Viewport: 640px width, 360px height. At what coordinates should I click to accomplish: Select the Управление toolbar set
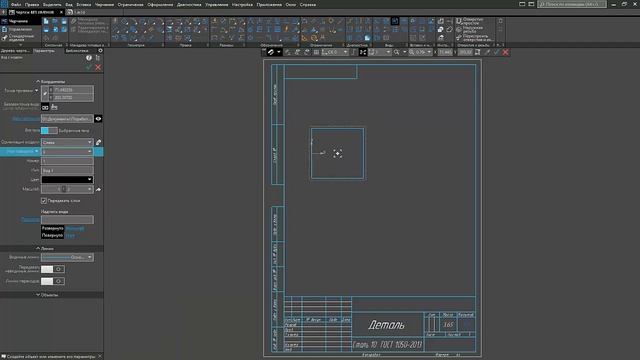[20, 29]
